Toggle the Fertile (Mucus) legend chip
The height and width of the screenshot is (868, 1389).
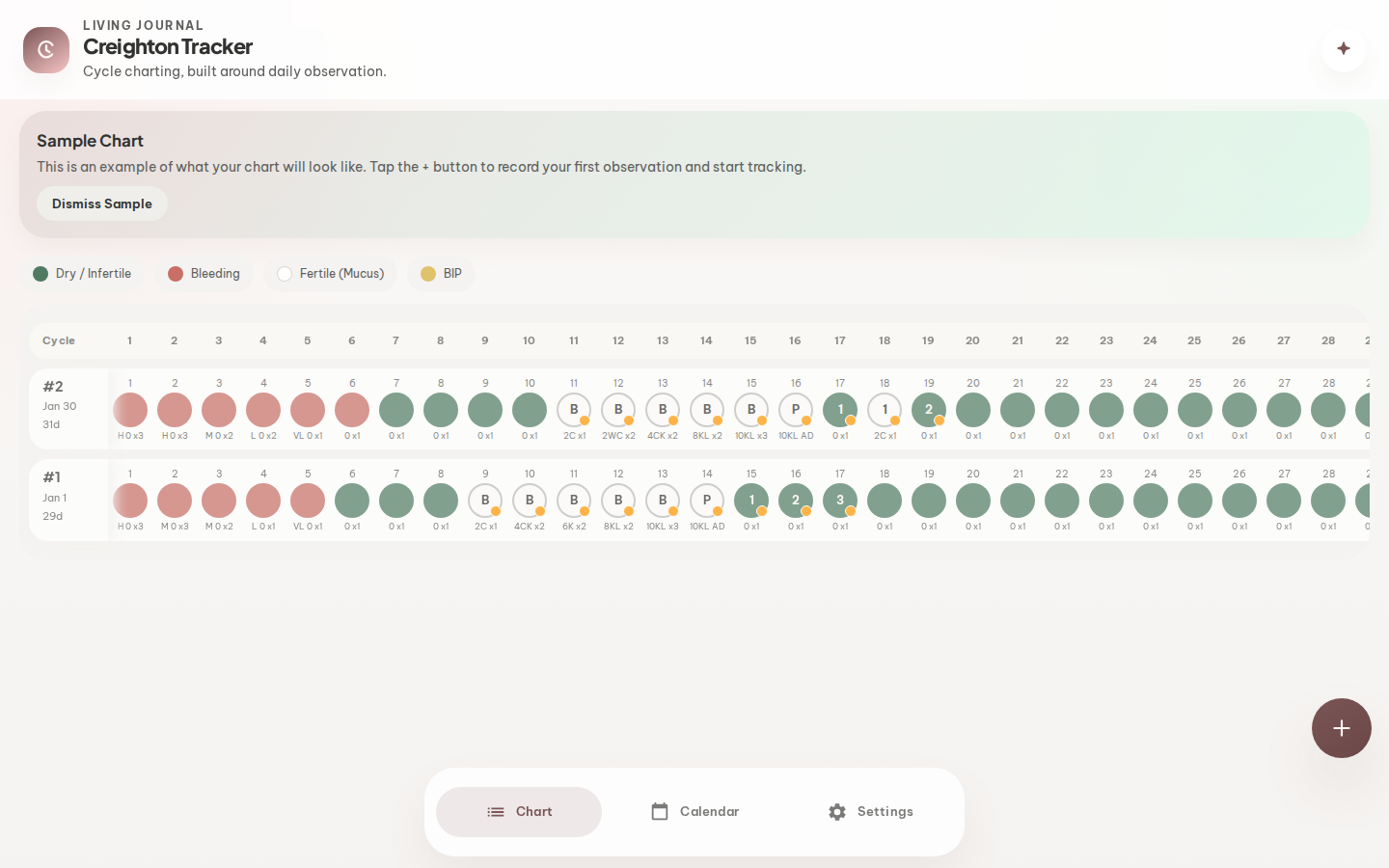click(x=331, y=274)
